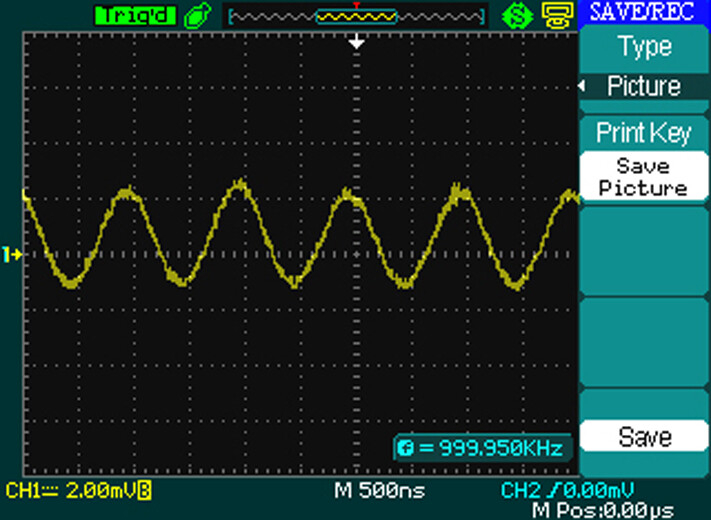
Task: Click the Trig'd trigger status indicator
Action: [x=134, y=15]
